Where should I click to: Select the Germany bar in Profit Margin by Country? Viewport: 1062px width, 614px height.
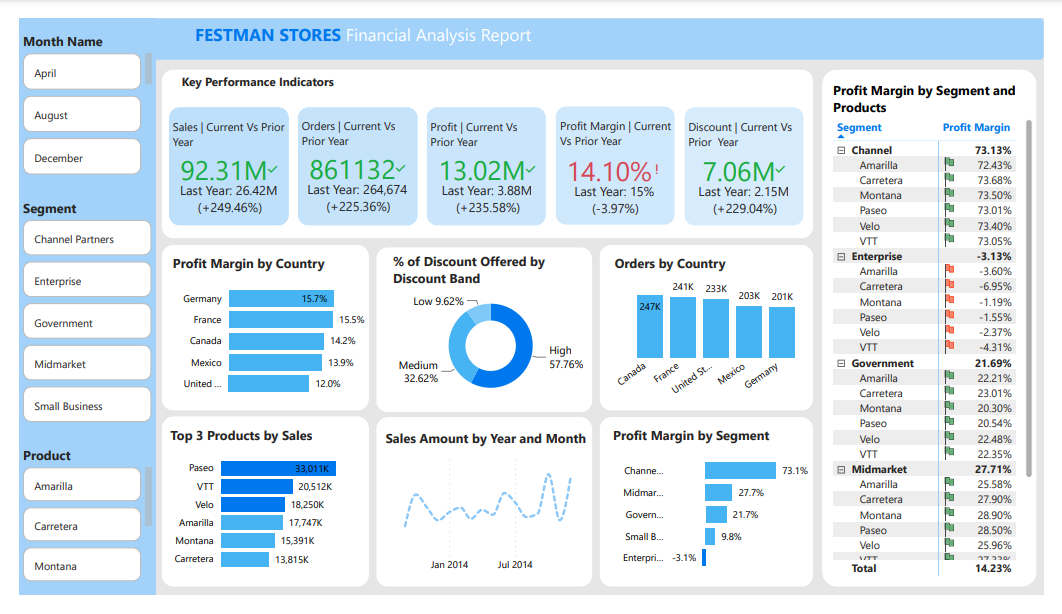tap(281, 299)
